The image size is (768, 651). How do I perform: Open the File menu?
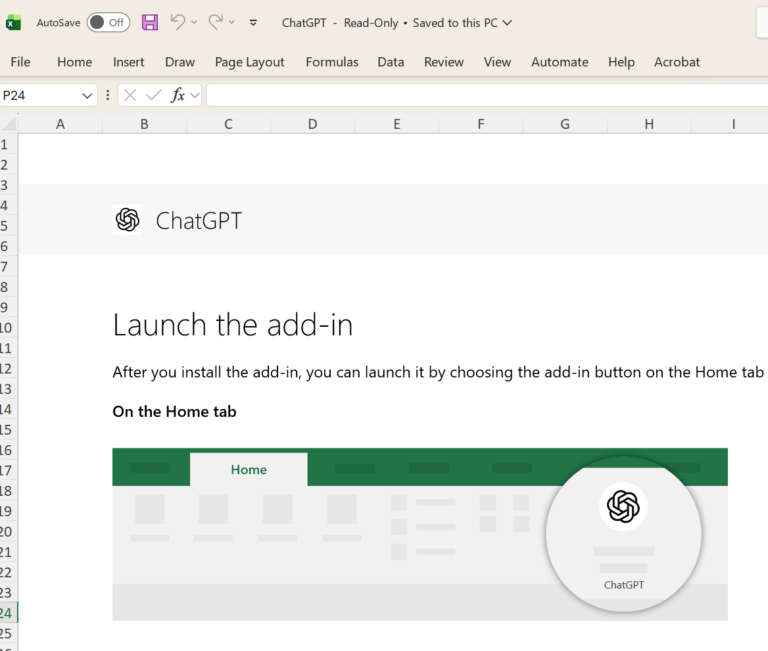[21, 62]
